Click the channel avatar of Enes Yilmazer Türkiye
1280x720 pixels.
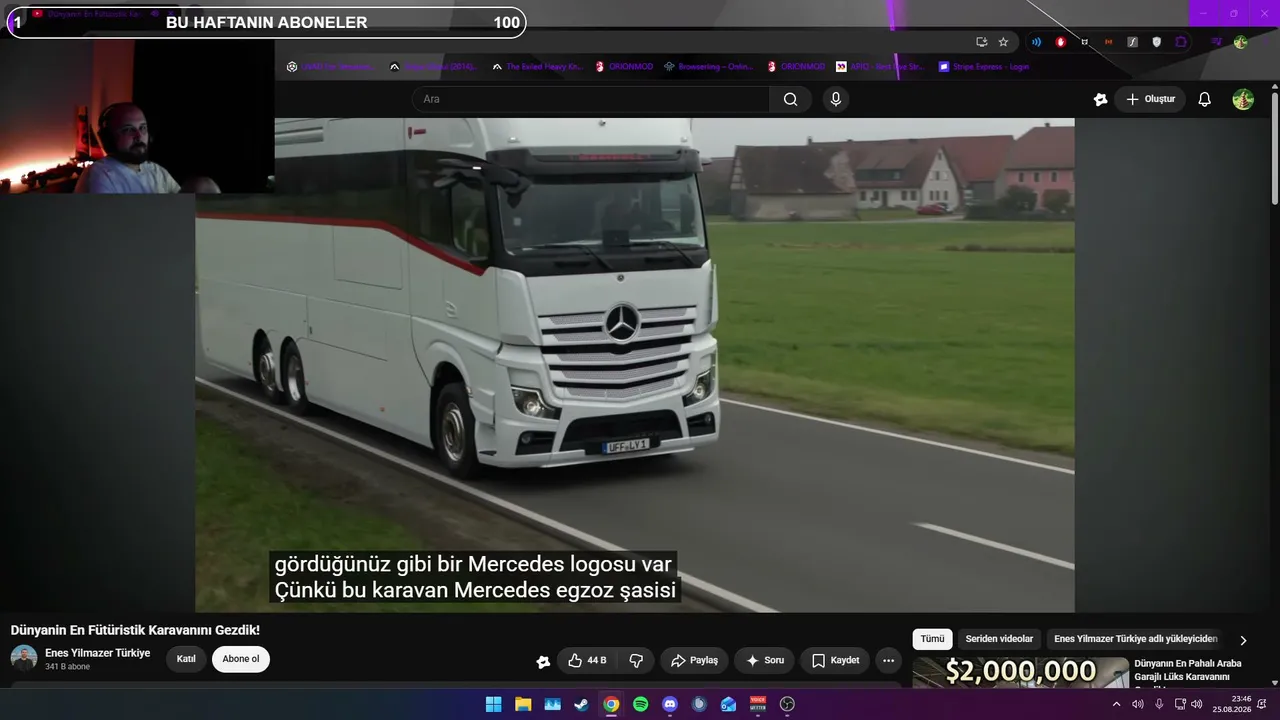[x=24, y=658]
